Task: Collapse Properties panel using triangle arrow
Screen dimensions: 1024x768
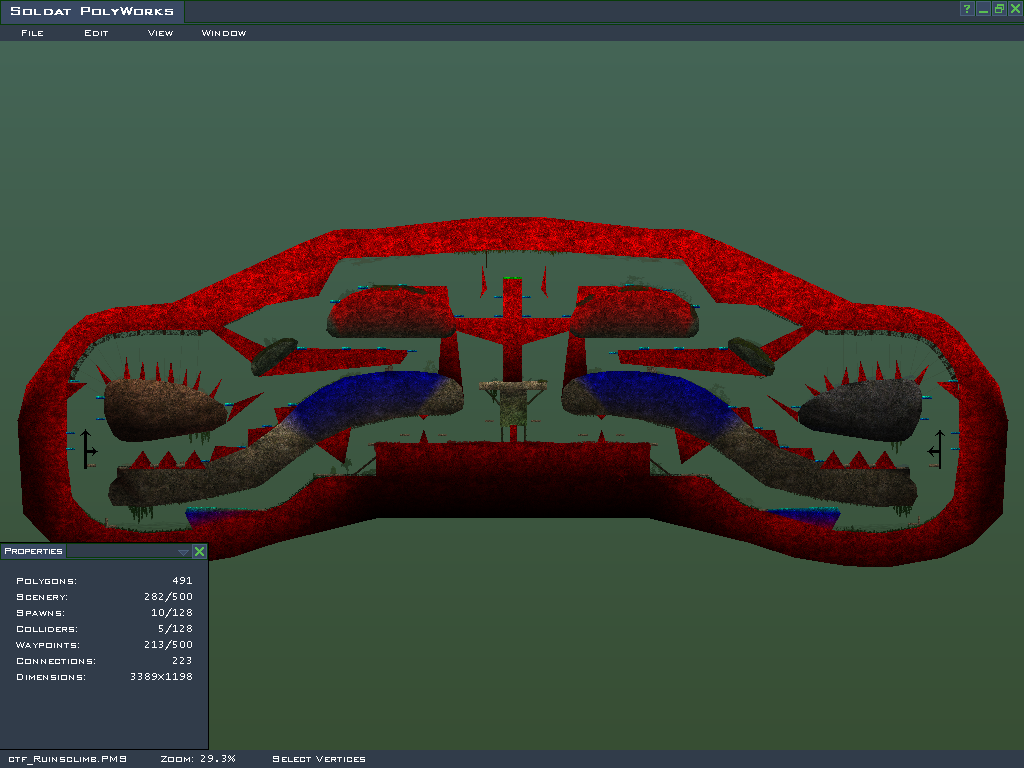Action: coord(183,552)
